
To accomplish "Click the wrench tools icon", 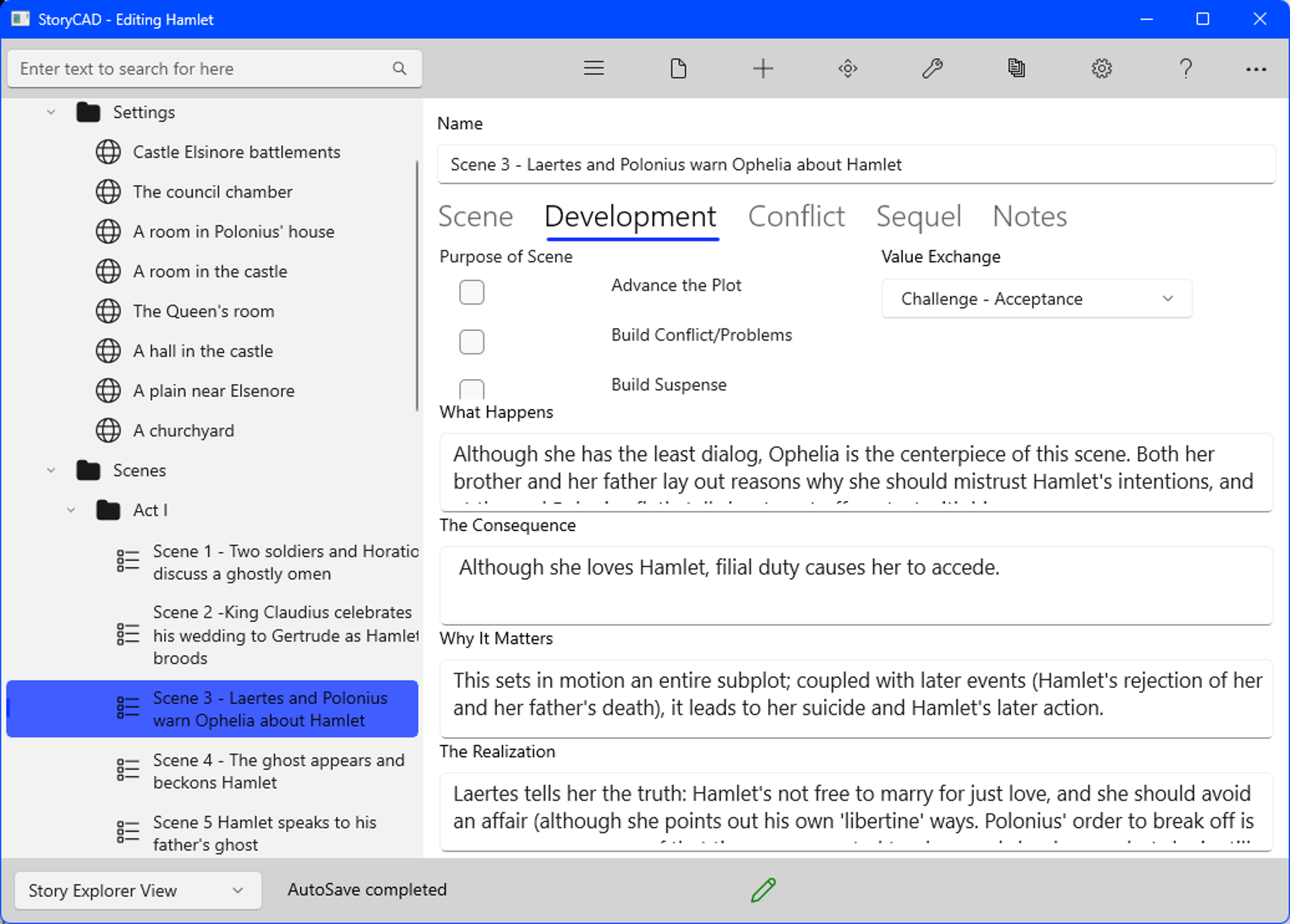I will [932, 68].
